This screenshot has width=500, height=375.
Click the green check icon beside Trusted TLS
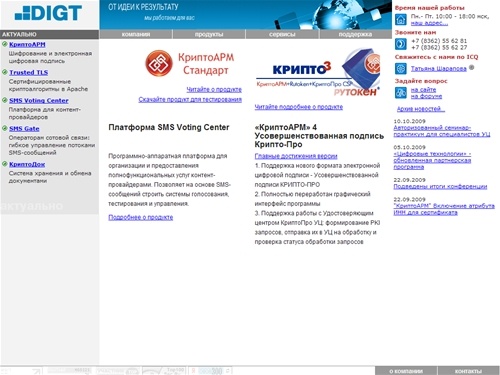(4, 72)
